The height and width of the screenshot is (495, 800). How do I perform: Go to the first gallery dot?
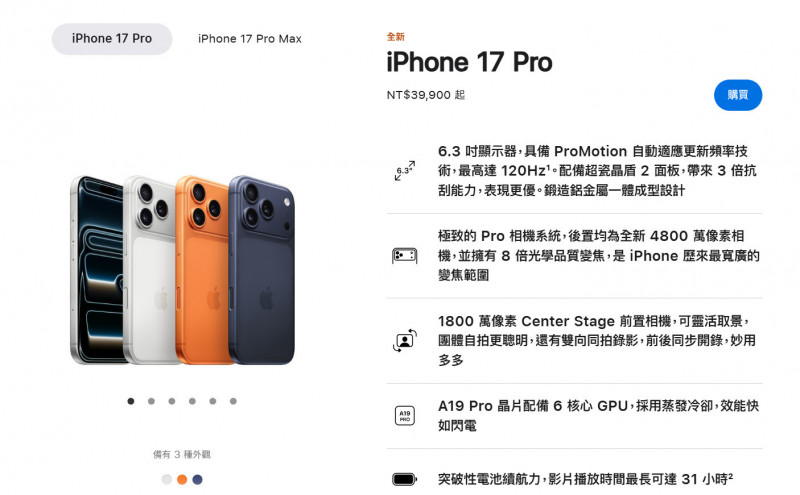(x=131, y=401)
